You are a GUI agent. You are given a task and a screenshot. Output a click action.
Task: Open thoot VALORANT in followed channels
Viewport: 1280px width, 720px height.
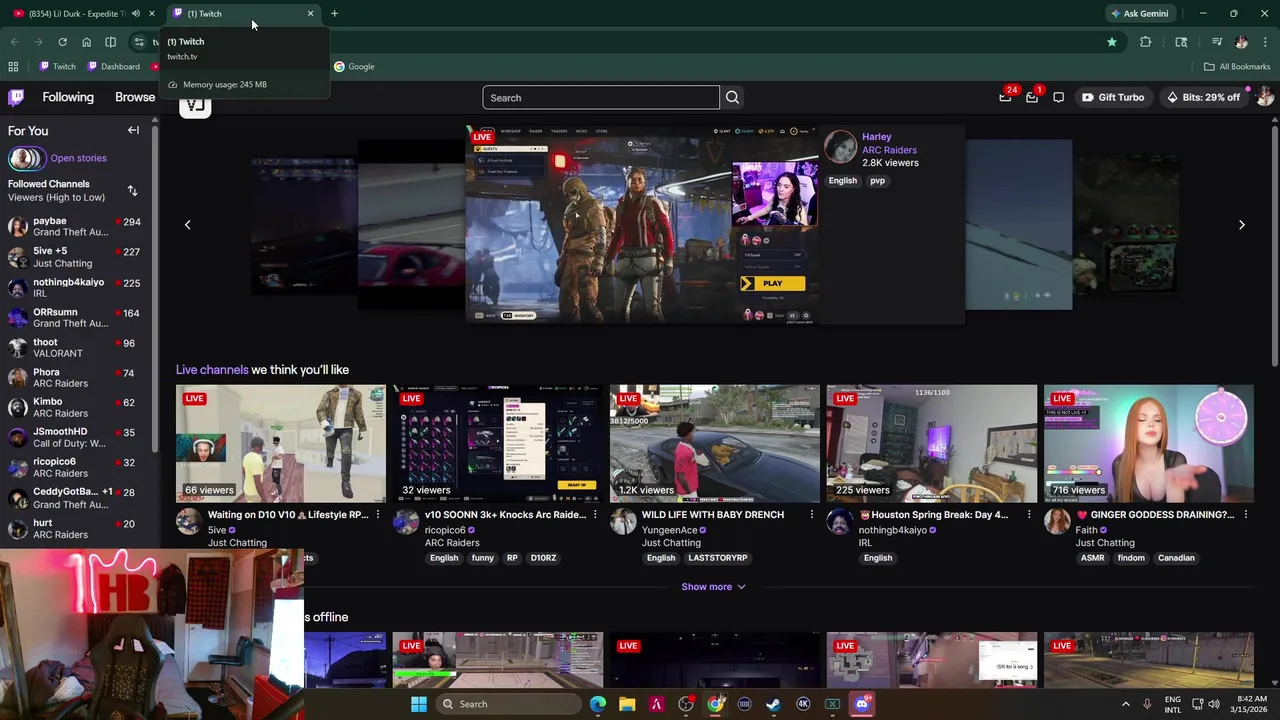tap(75, 348)
